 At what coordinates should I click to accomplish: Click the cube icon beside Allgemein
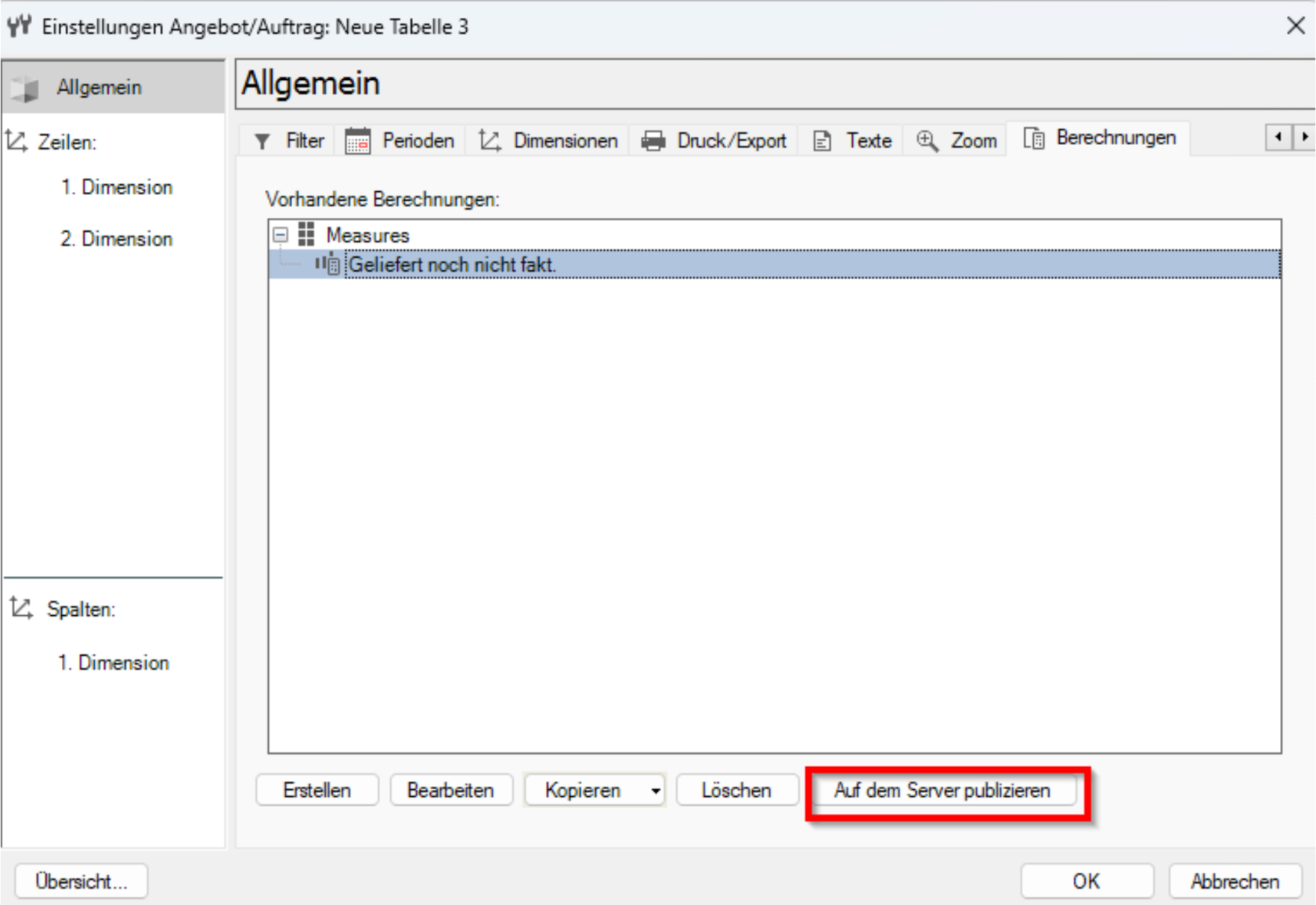click(x=25, y=89)
